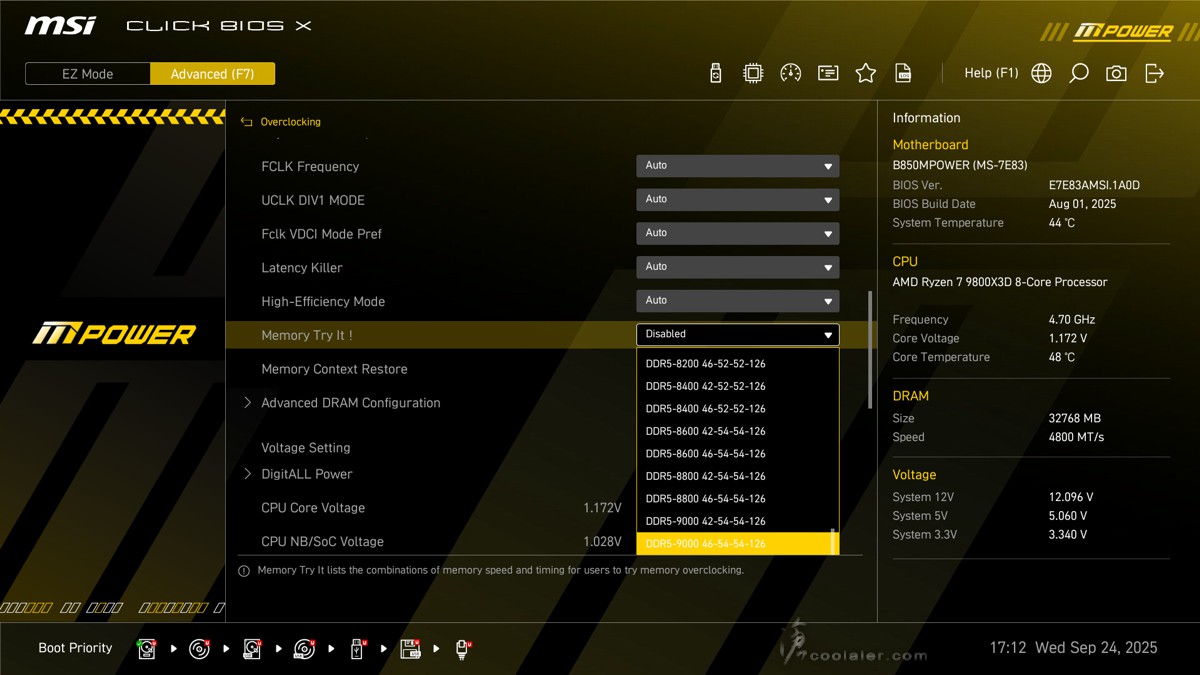Open Favorites star icon
1200x675 pixels.
866,73
